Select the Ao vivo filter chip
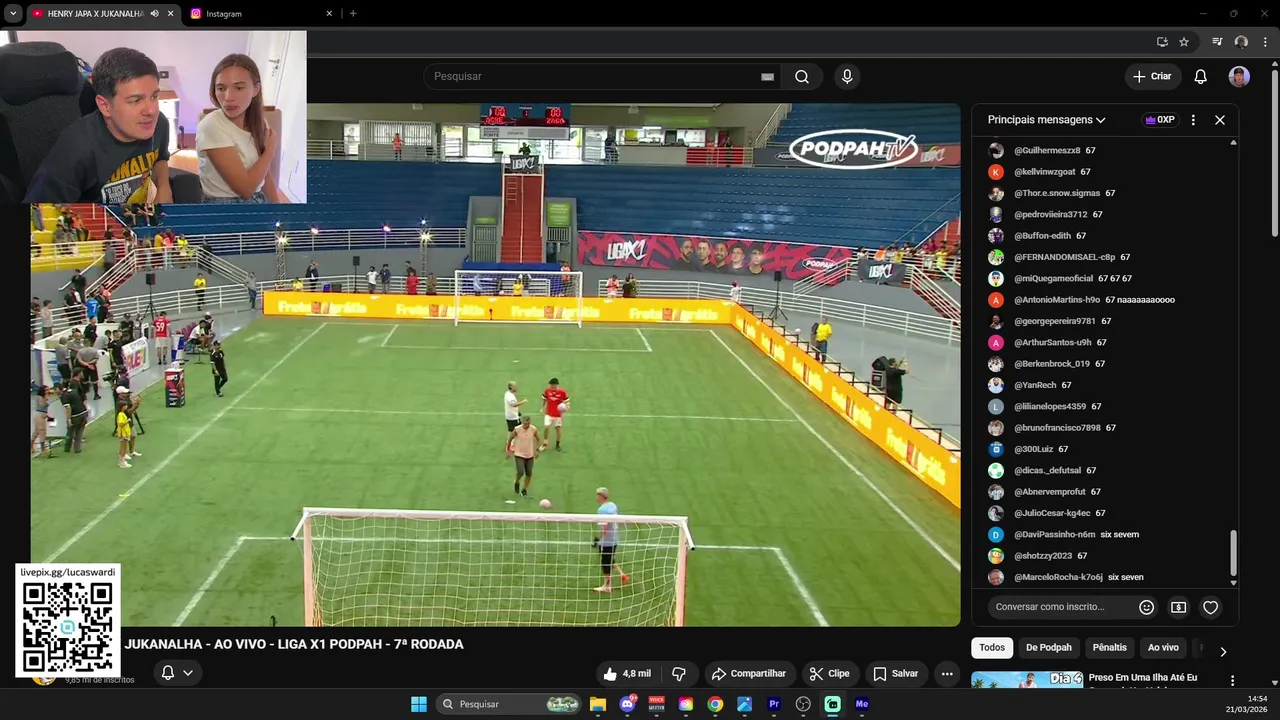 point(1163,648)
